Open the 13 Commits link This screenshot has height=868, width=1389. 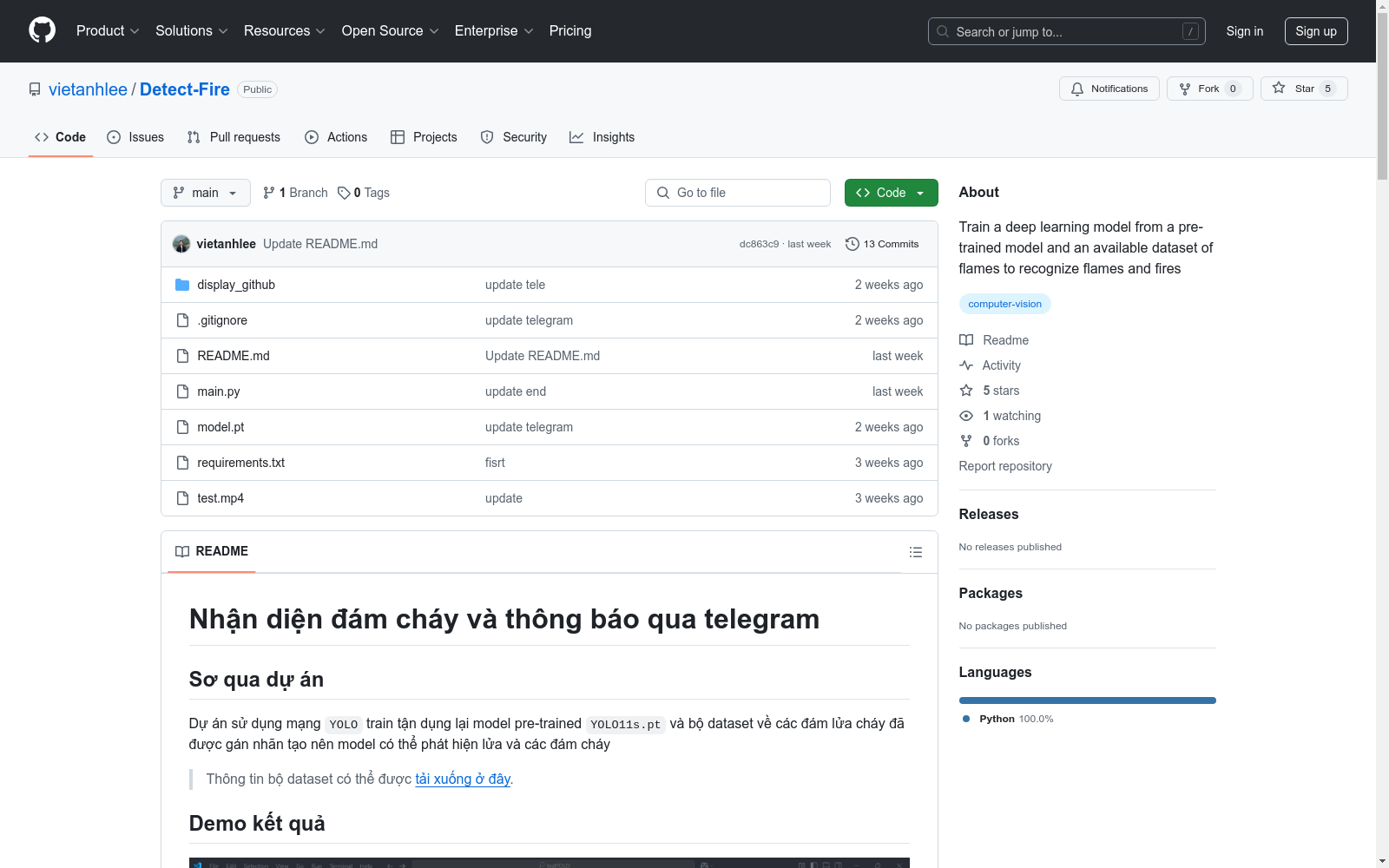point(882,244)
